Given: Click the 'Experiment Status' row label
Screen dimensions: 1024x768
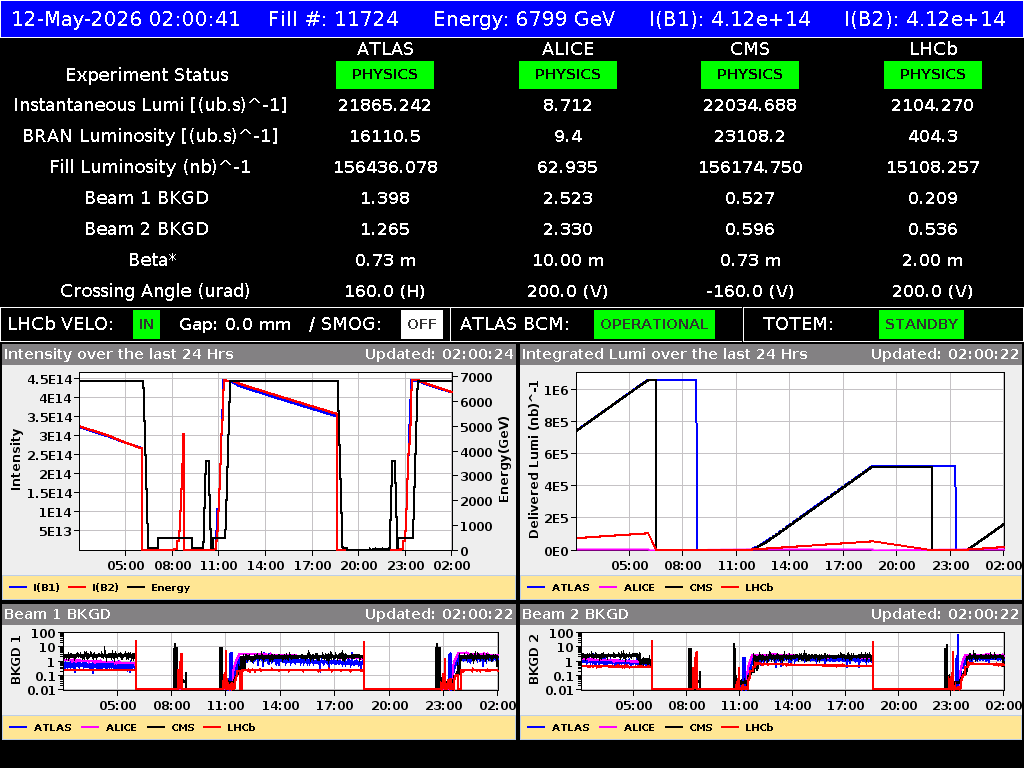Looking at the screenshot, I should click(147, 75).
